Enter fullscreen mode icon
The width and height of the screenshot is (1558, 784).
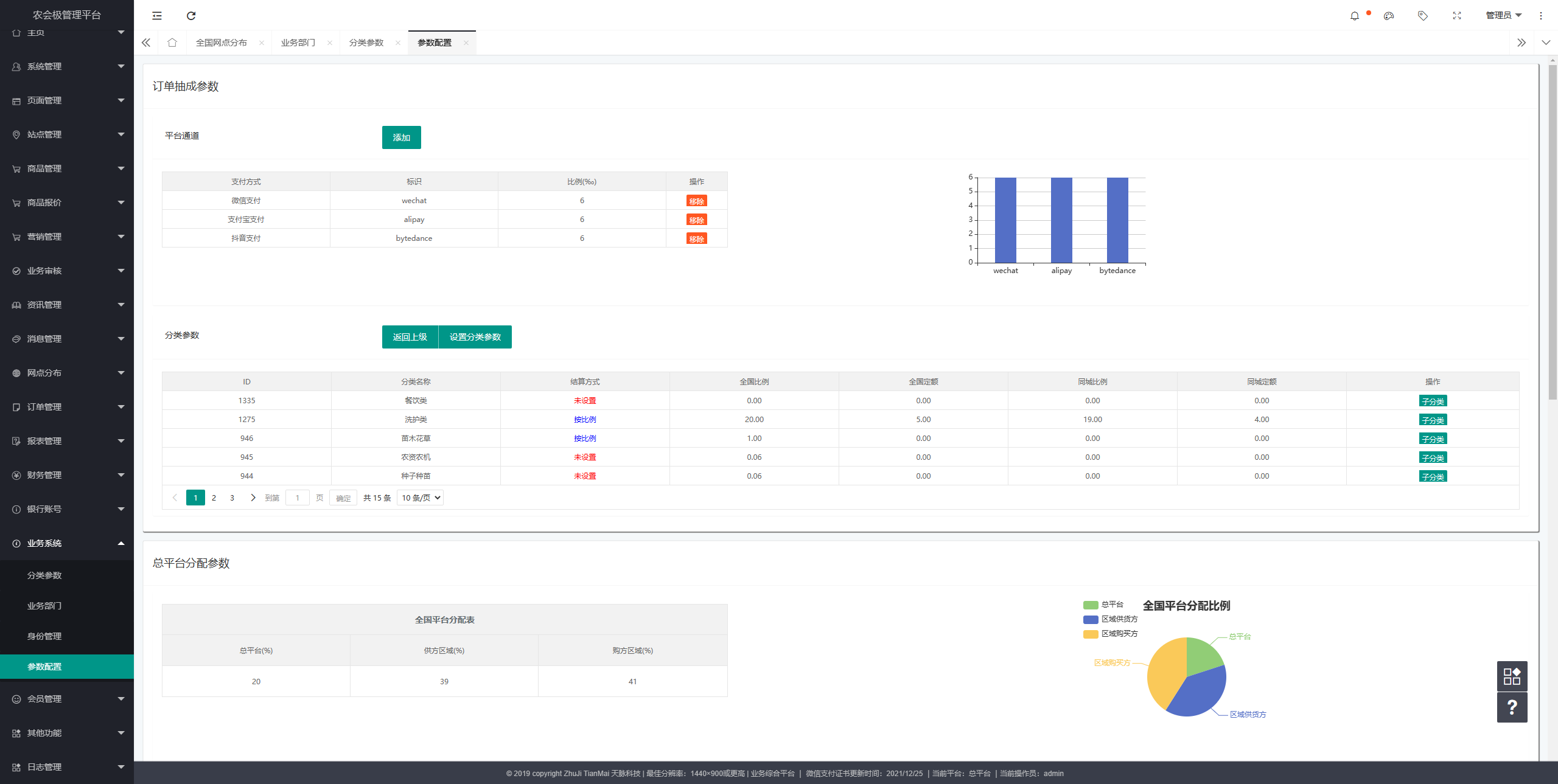point(1457,16)
